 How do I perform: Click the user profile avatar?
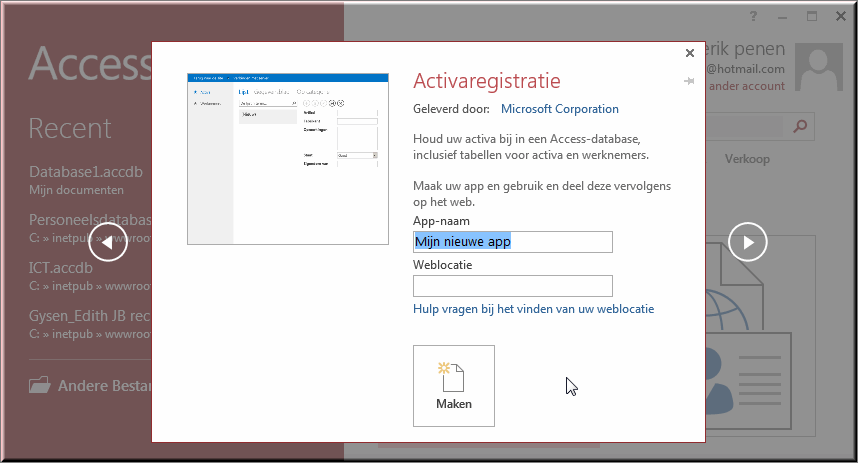click(819, 67)
